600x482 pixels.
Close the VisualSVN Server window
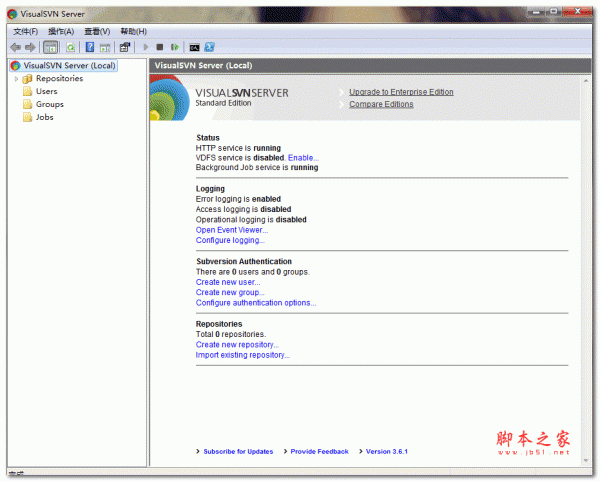[577, 12]
